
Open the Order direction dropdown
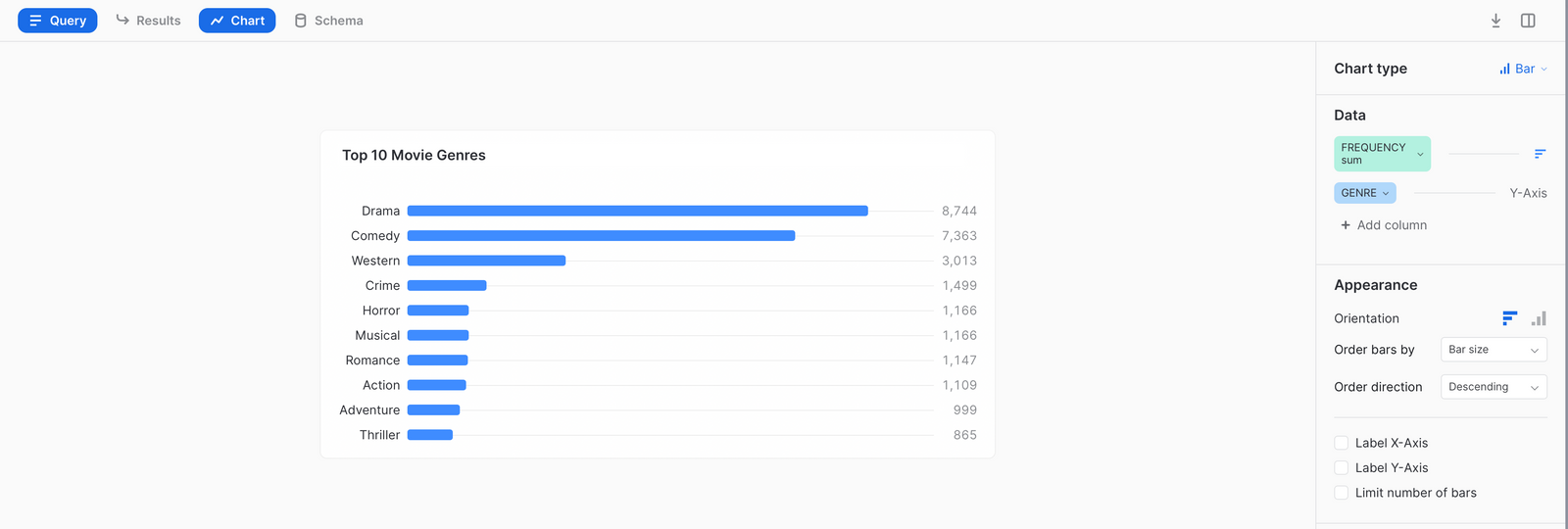pos(1494,387)
